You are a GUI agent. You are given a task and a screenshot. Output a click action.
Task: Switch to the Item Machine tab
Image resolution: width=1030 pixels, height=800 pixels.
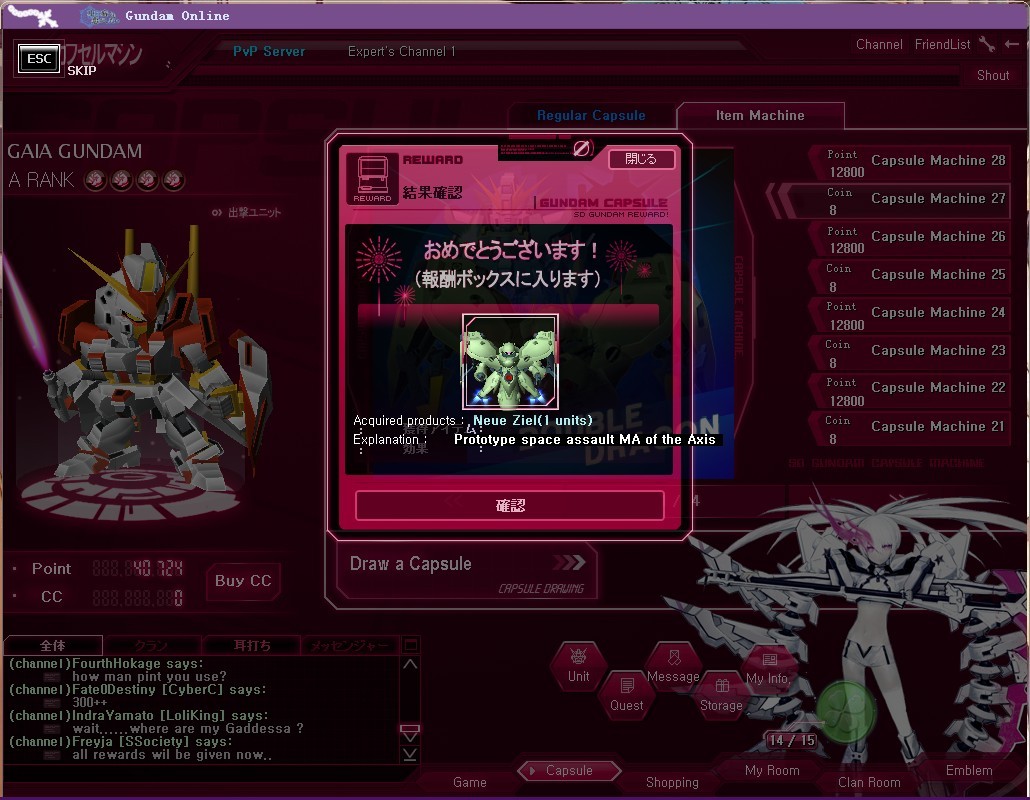(760, 116)
